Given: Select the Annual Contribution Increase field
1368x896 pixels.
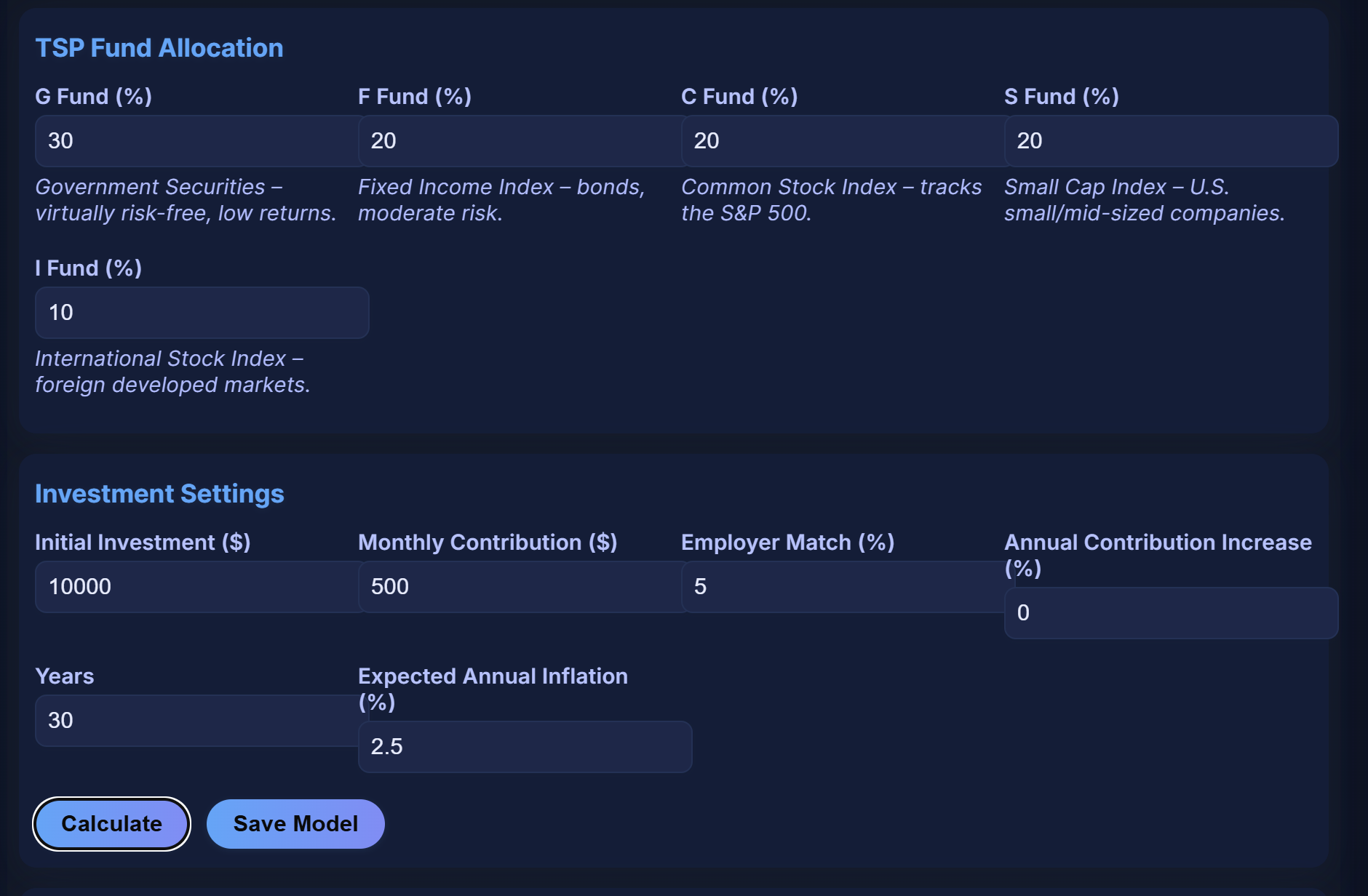Looking at the screenshot, I should pos(1170,613).
